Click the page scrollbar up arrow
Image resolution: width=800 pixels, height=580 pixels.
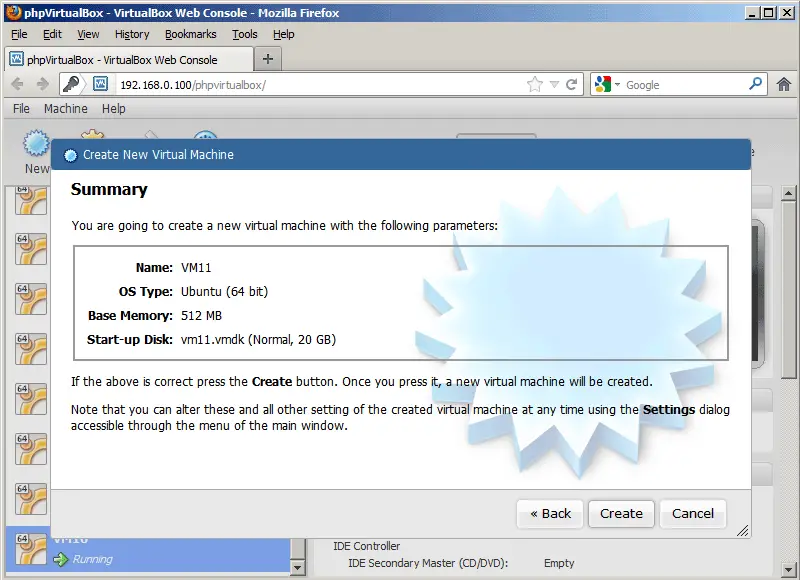tap(788, 193)
